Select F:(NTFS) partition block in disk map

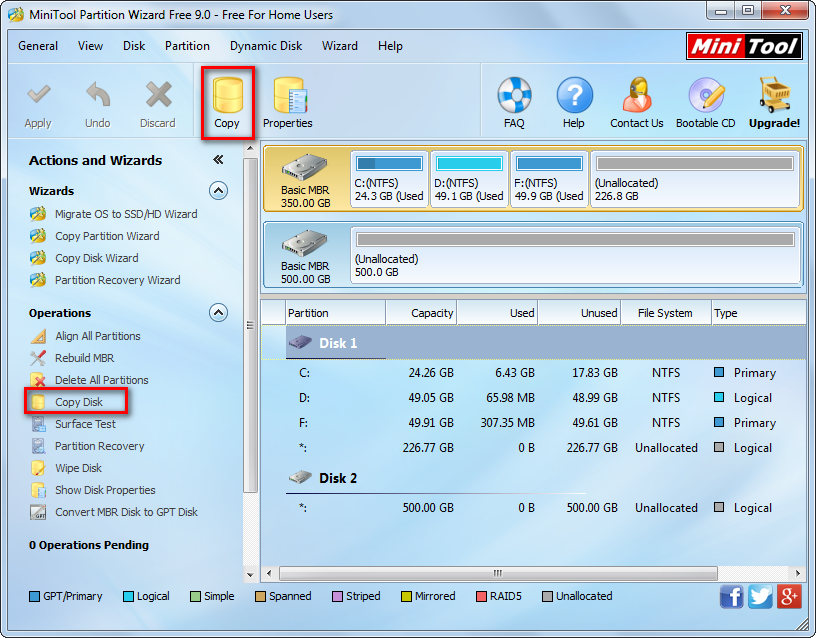point(550,179)
